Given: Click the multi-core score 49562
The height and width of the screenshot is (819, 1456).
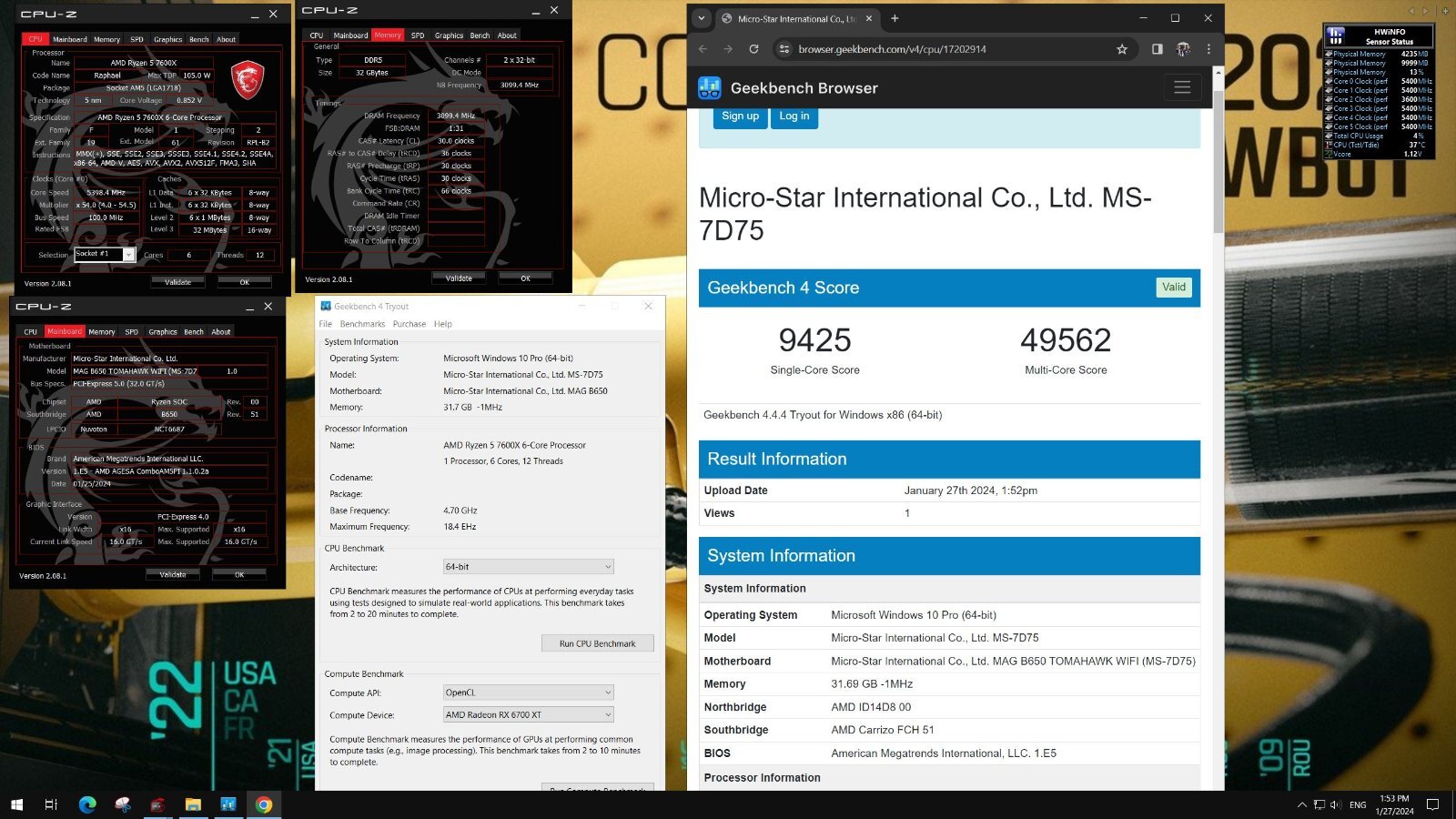Looking at the screenshot, I should point(1066,340).
